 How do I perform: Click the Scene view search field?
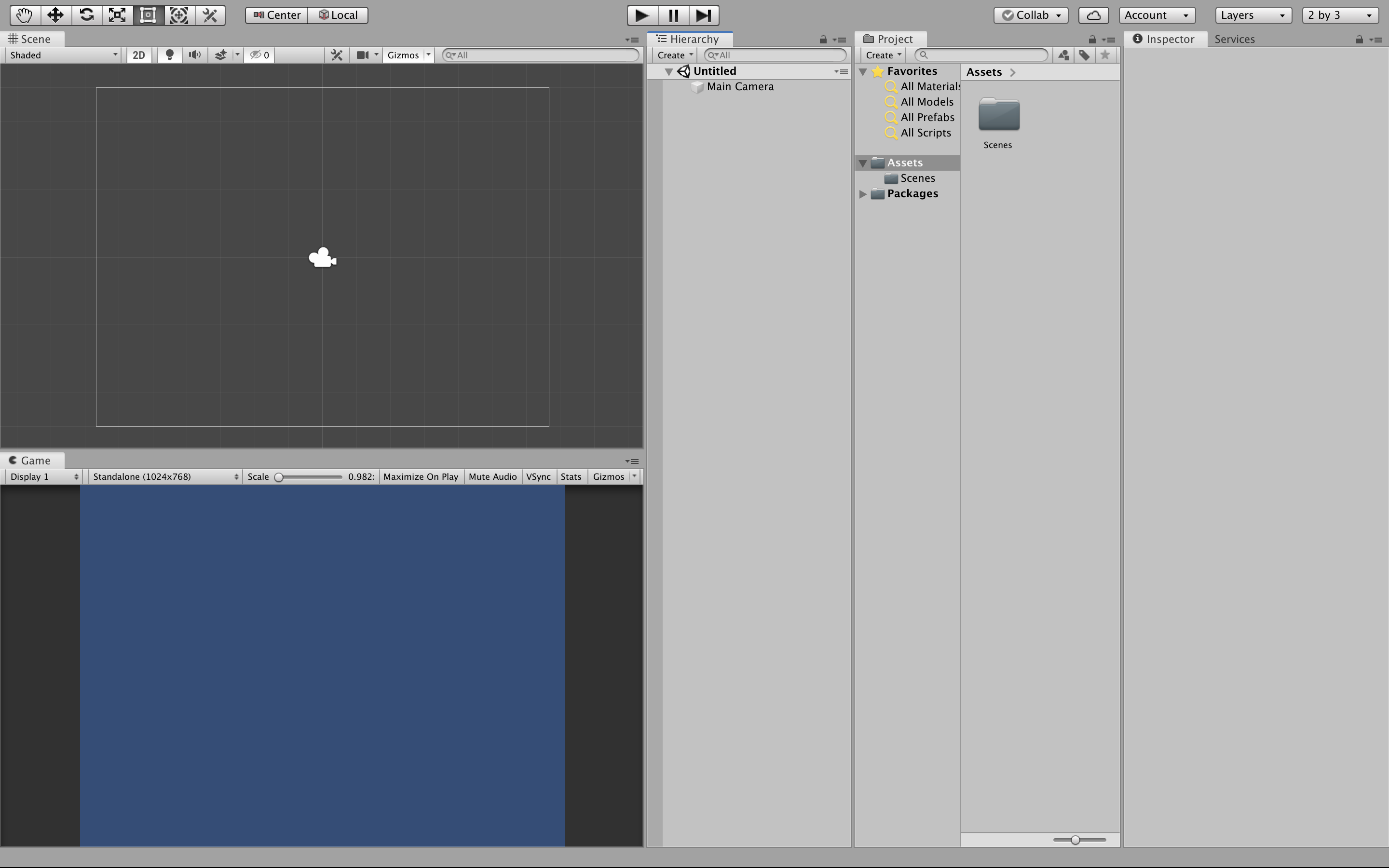click(x=540, y=54)
